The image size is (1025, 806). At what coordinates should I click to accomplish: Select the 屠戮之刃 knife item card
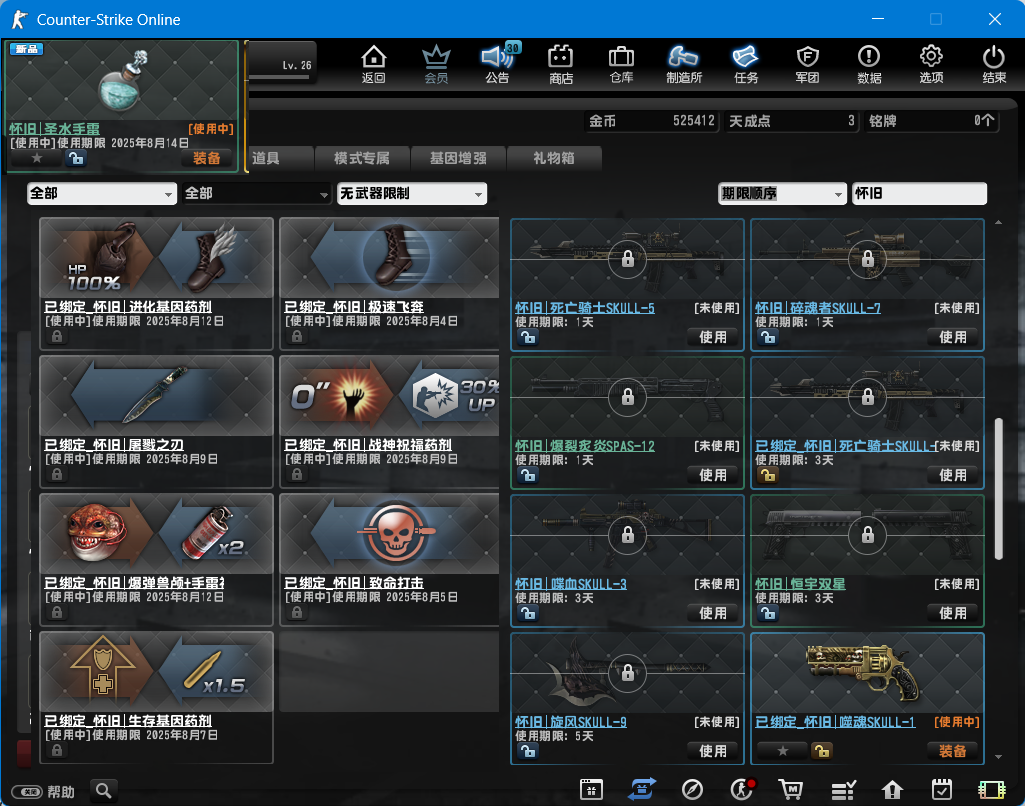[156, 422]
